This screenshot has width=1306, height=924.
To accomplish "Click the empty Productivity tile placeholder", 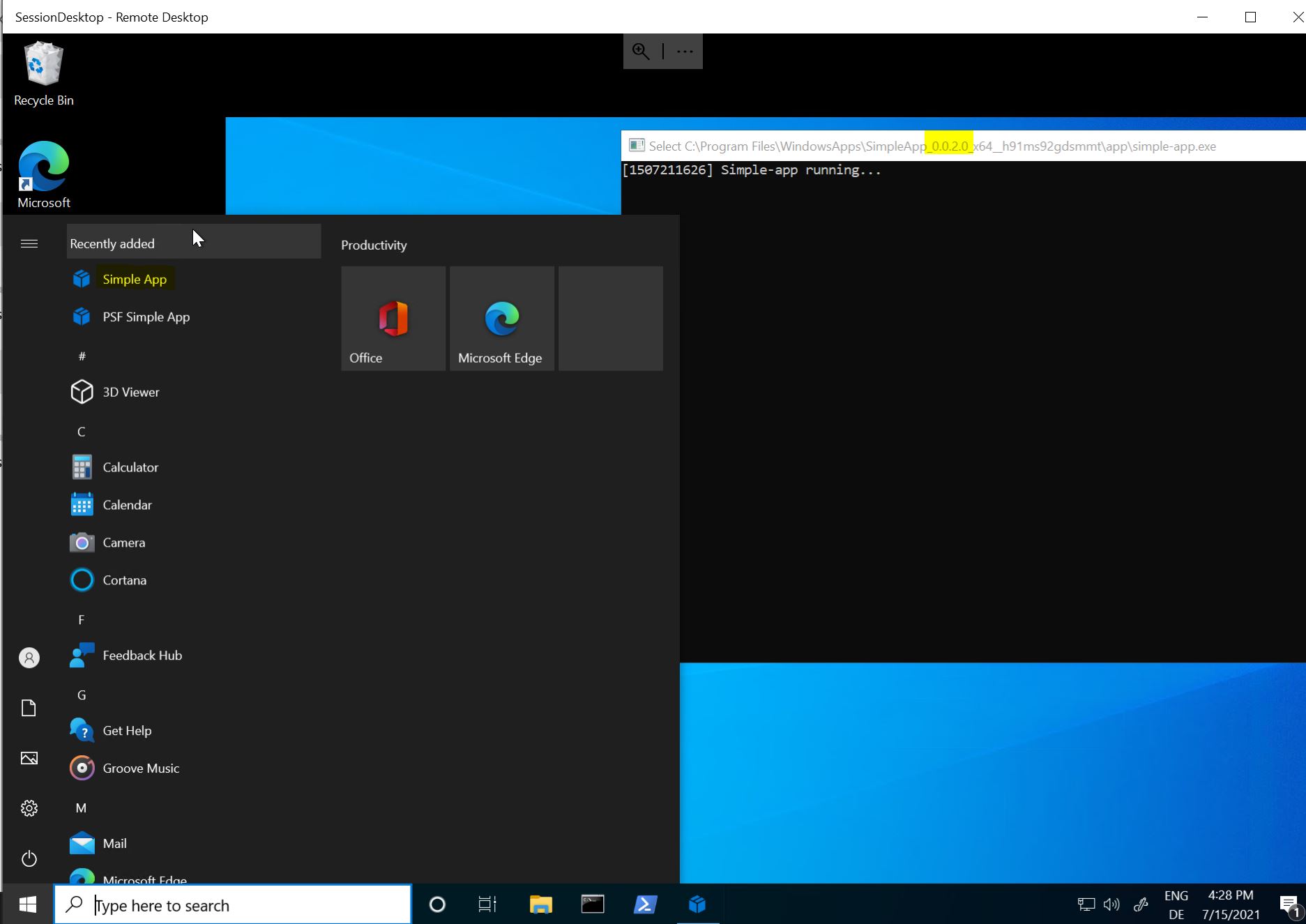I will coord(611,318).
